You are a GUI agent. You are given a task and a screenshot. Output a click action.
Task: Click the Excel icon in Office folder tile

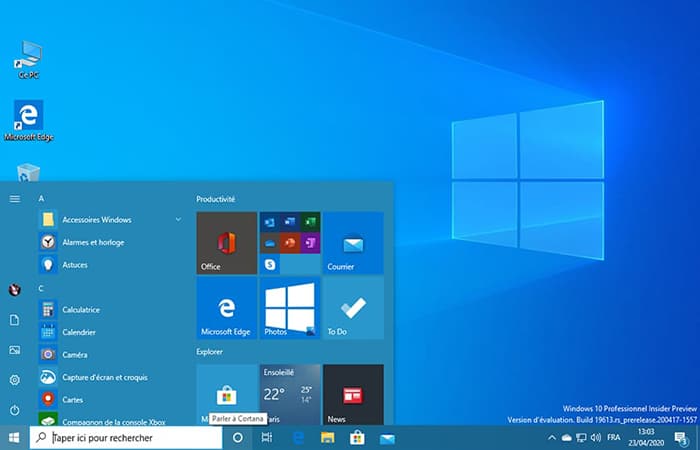pos(311,222)
